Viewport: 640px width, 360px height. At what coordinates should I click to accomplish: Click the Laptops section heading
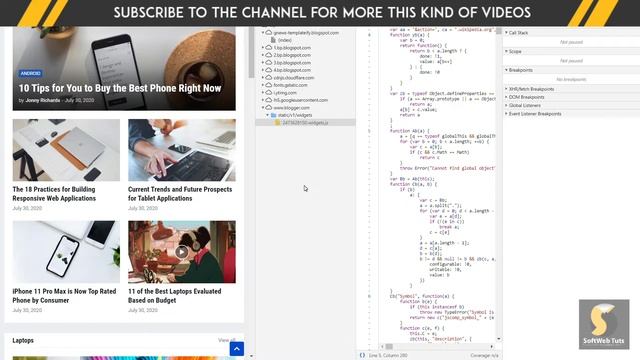pyautogui.click(x=23, y=340)
